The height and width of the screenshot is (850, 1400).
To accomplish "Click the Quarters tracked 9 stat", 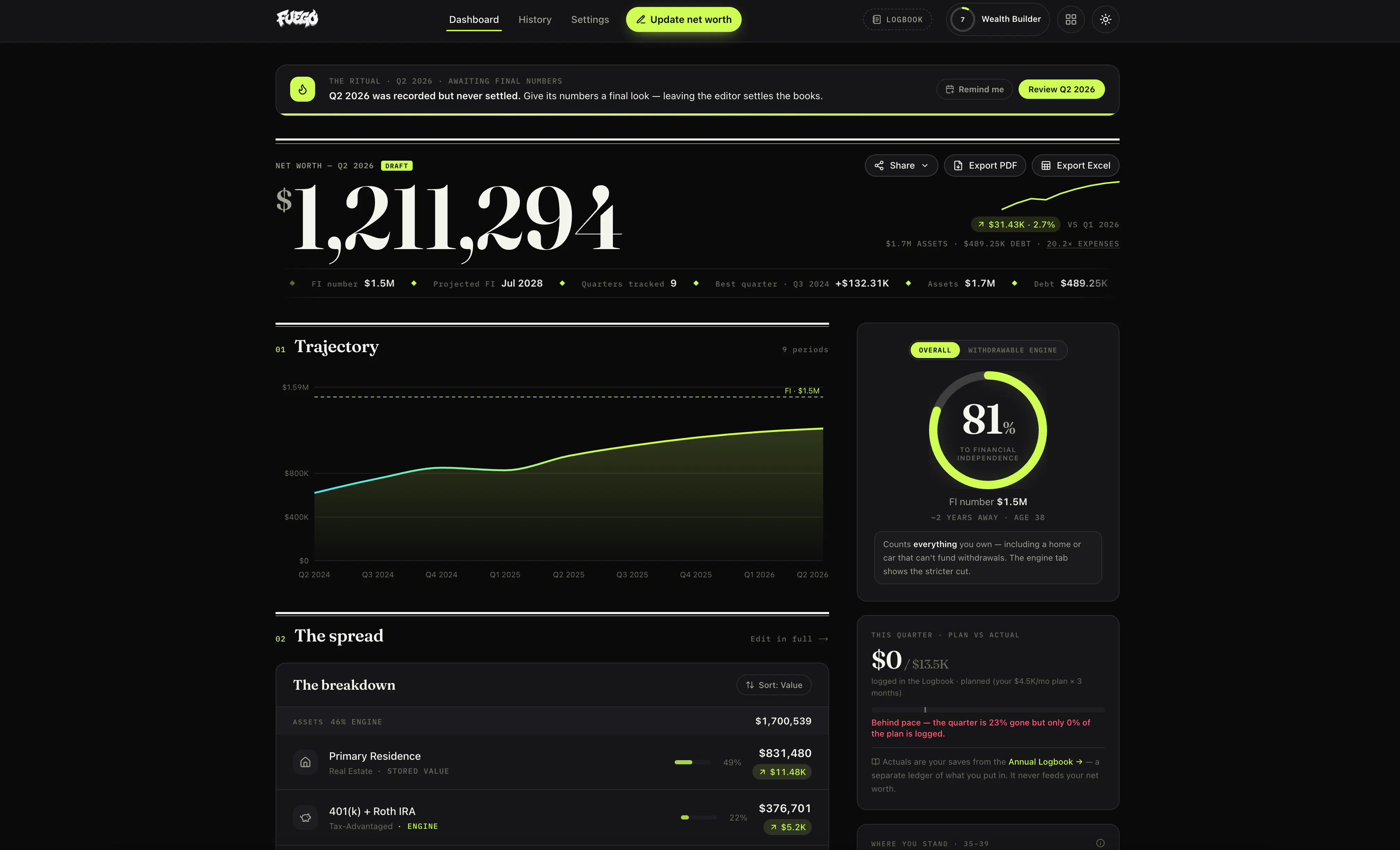I will coord(629,283).
